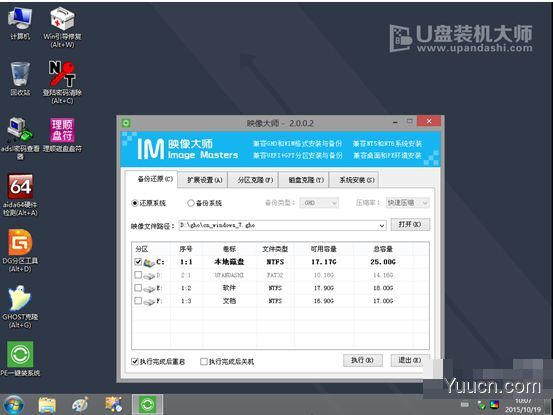Enable 执行完成后关机 checkbox
This screenshot has height=415, width=553.
coord(203,361)
